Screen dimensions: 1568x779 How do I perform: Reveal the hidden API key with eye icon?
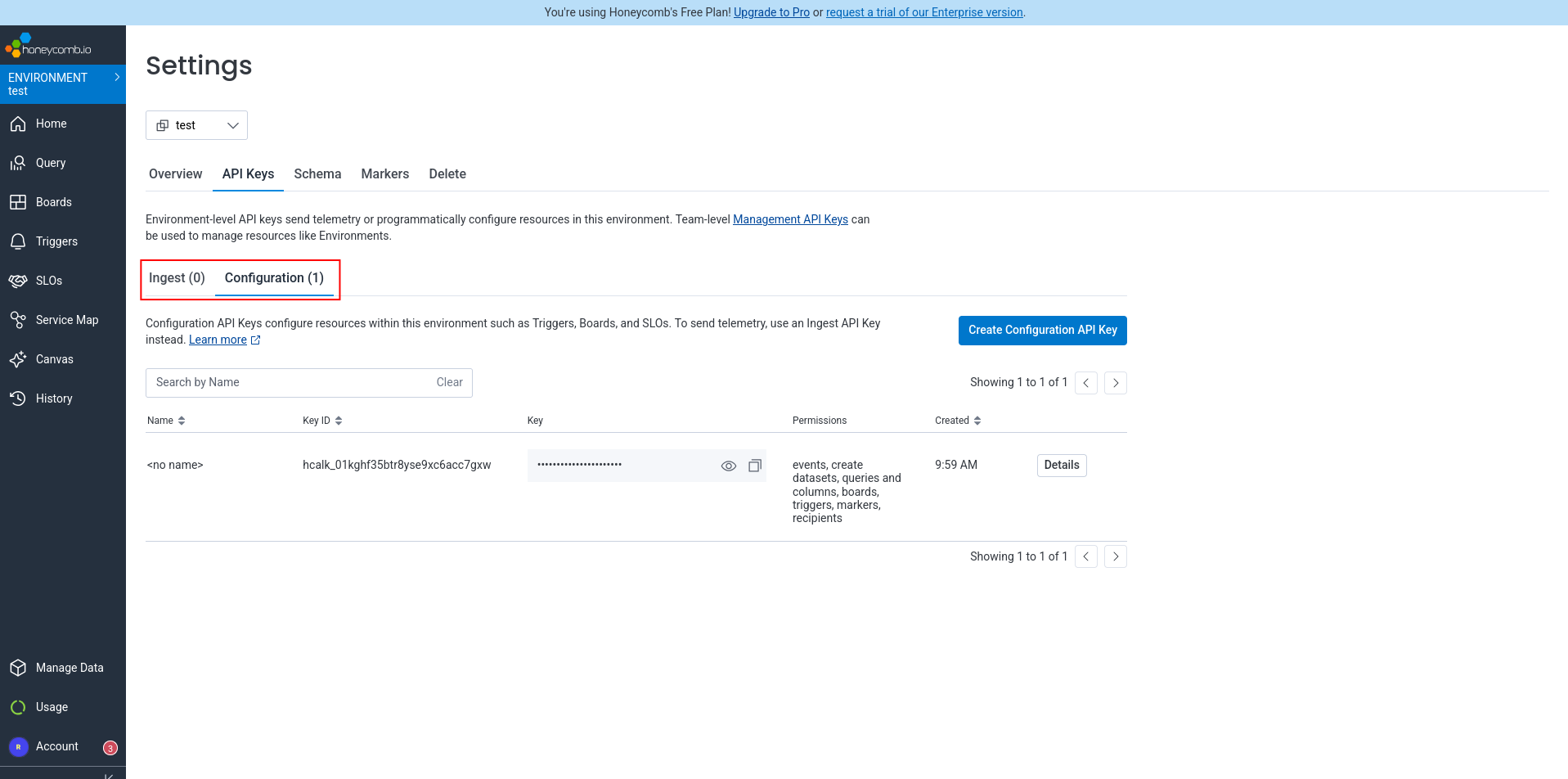tap(728, 466)
